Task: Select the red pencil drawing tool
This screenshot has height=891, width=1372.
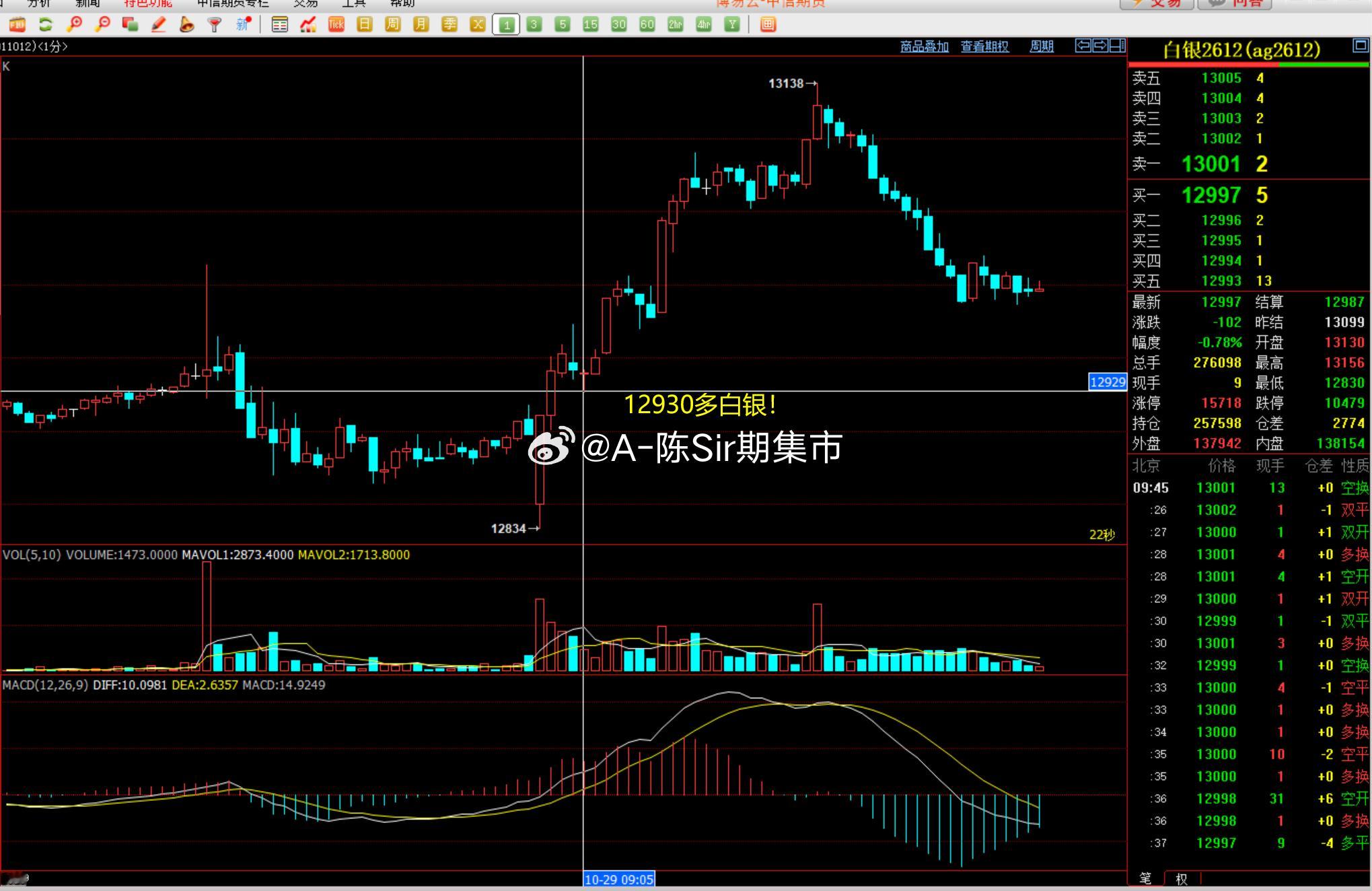Action: coord(159,25)
